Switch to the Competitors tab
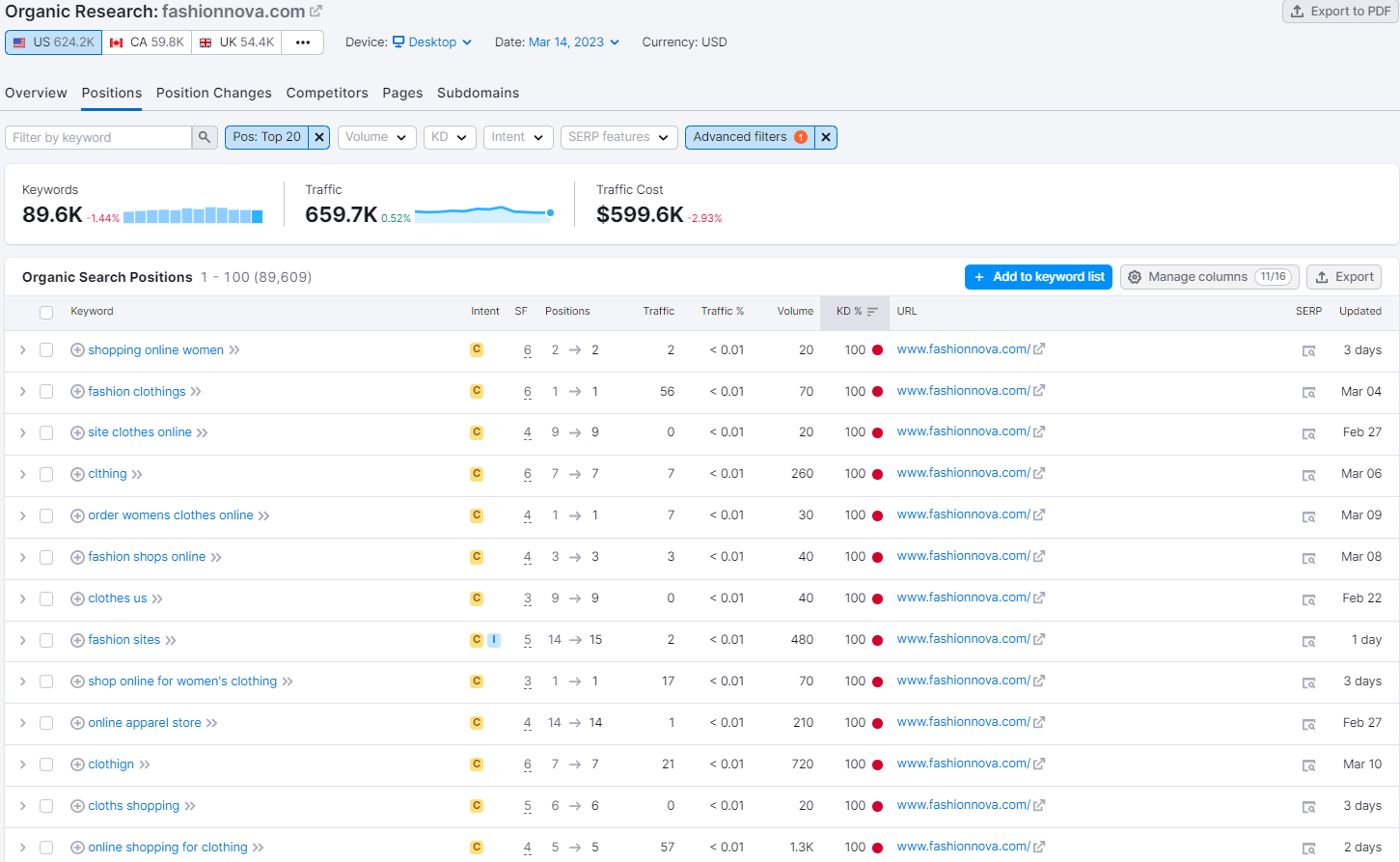1400x862 pixels. pyautogui.click(x=327, y=93)
